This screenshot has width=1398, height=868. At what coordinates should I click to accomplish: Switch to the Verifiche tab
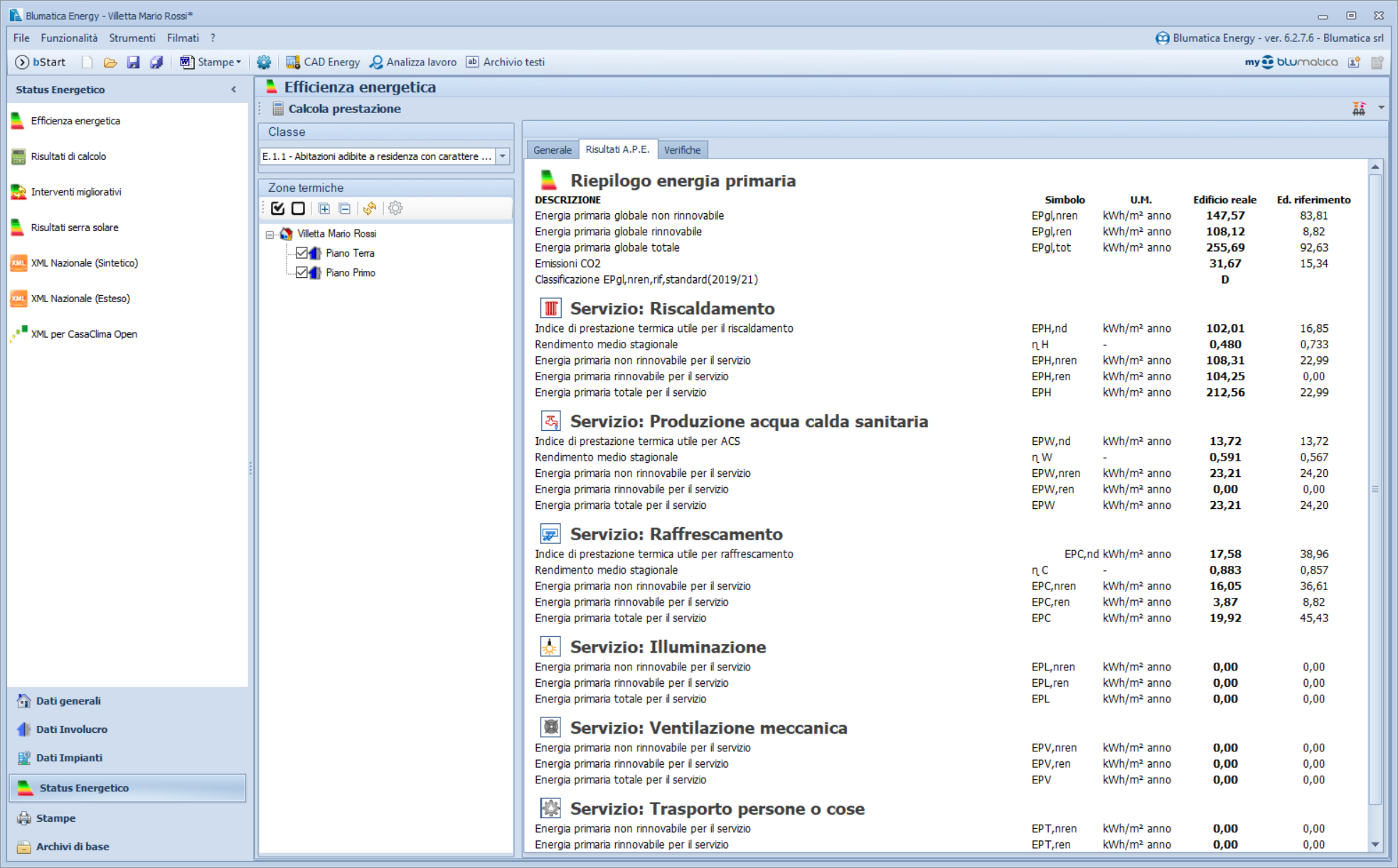coord(682,150)
